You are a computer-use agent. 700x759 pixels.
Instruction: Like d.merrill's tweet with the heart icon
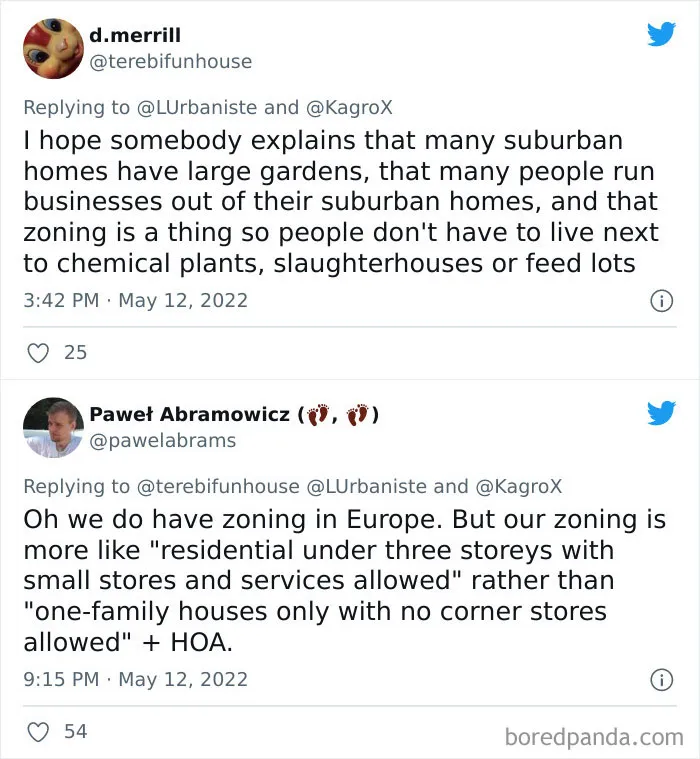(38, 353)
